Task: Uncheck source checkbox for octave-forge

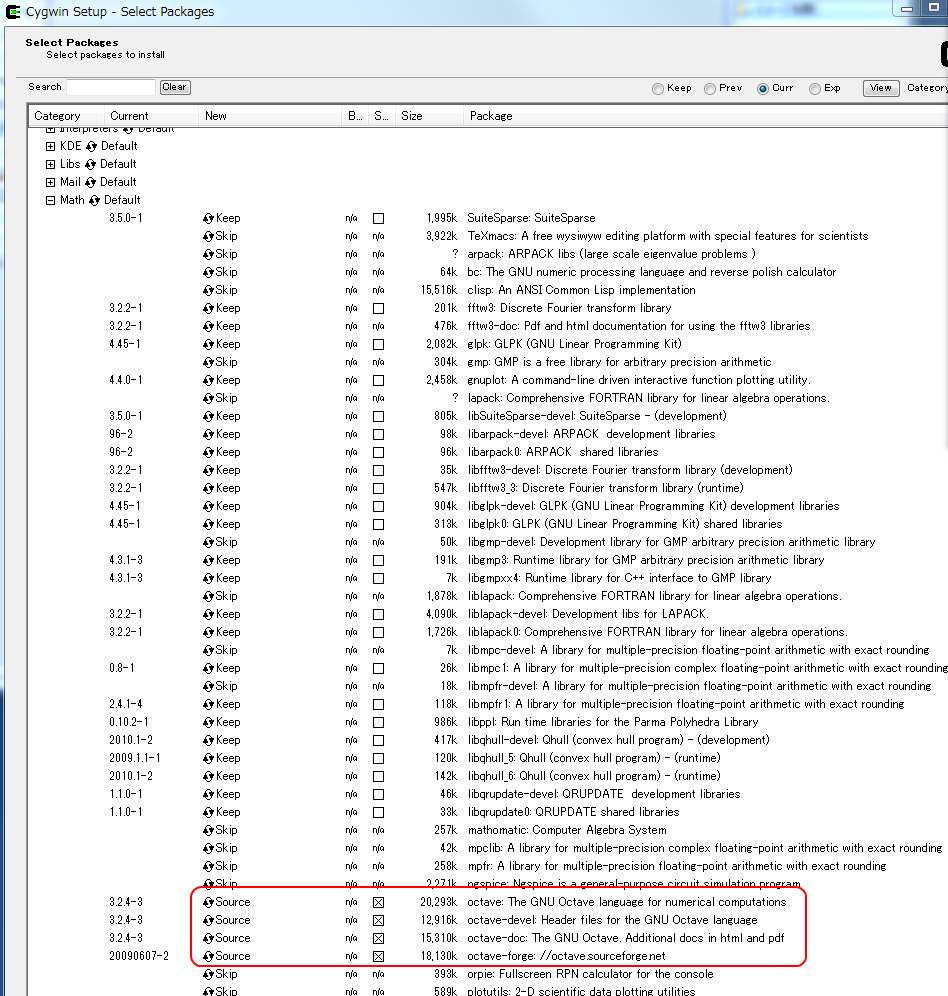Action: 379,957
